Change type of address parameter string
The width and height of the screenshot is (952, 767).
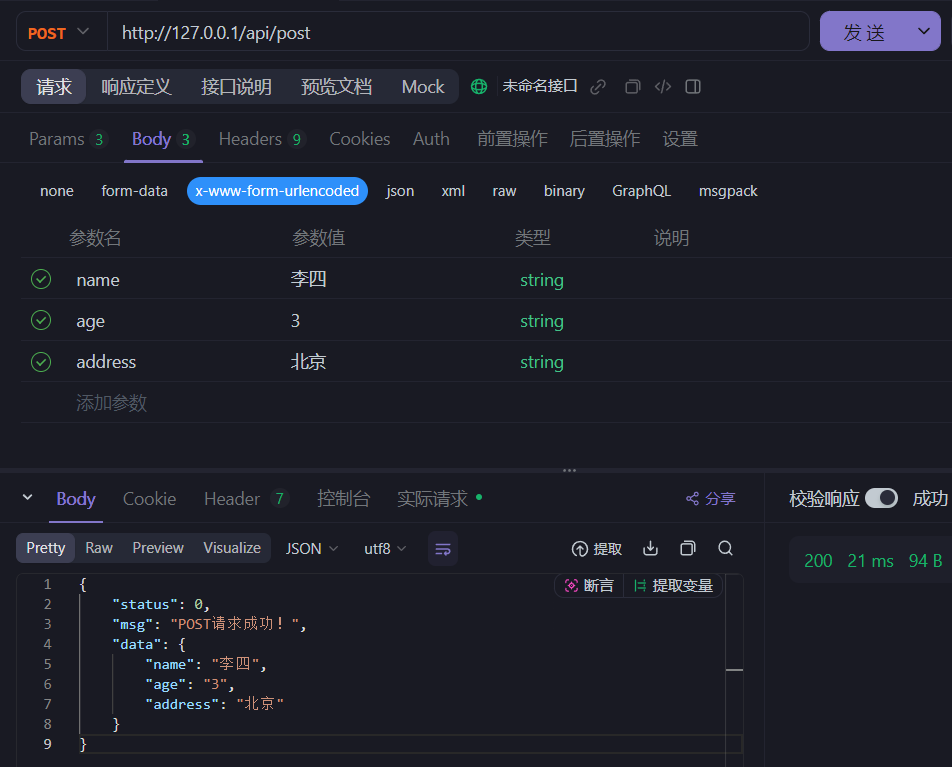tap(542, 362)
